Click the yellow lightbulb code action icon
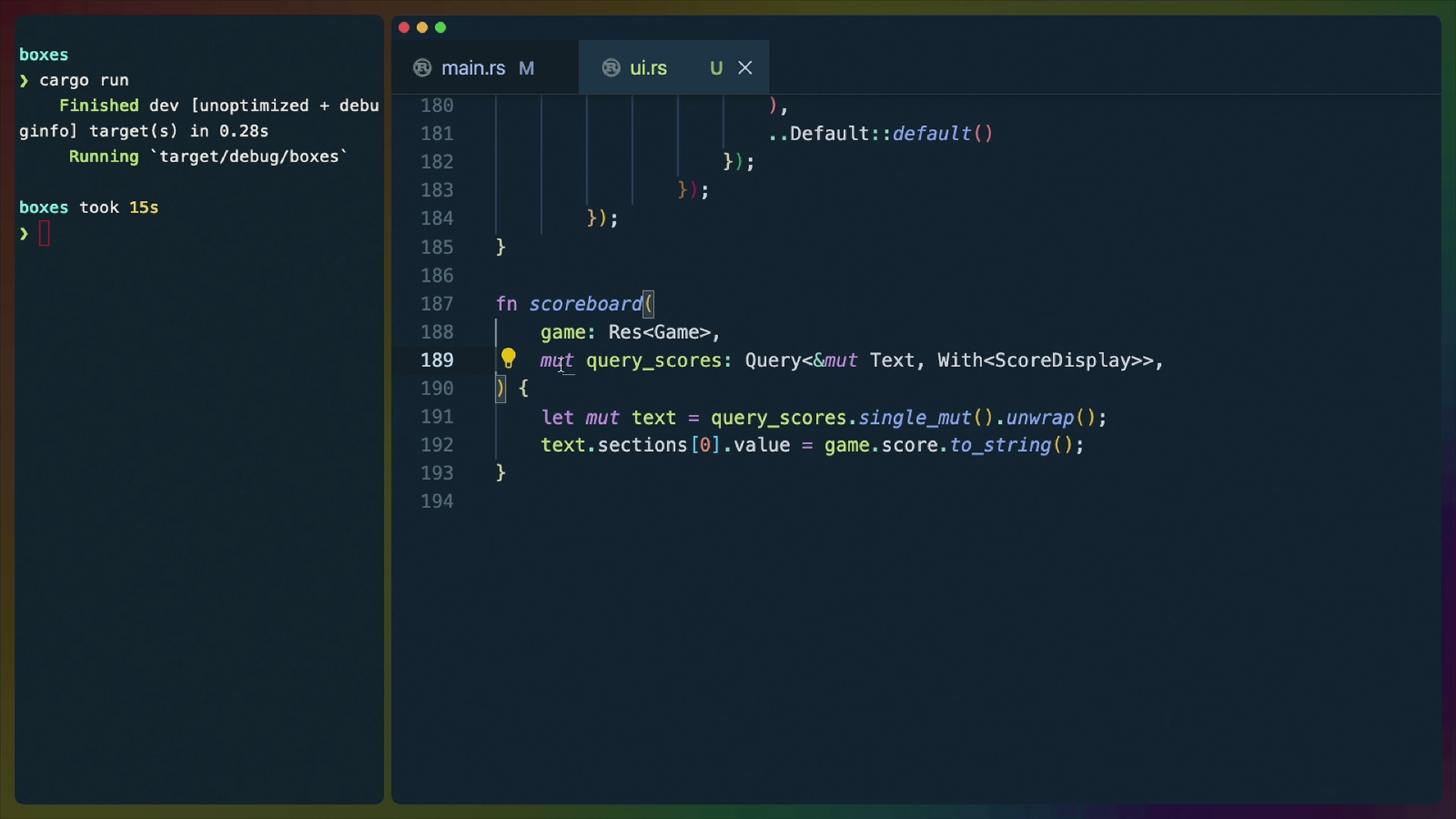This screenshot has height=819, width=1456. 508,358
